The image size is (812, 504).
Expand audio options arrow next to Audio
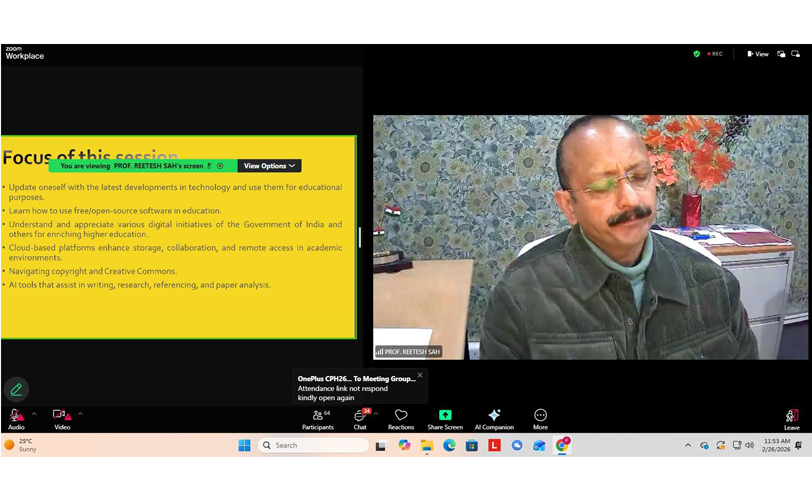tap(34, 414)
